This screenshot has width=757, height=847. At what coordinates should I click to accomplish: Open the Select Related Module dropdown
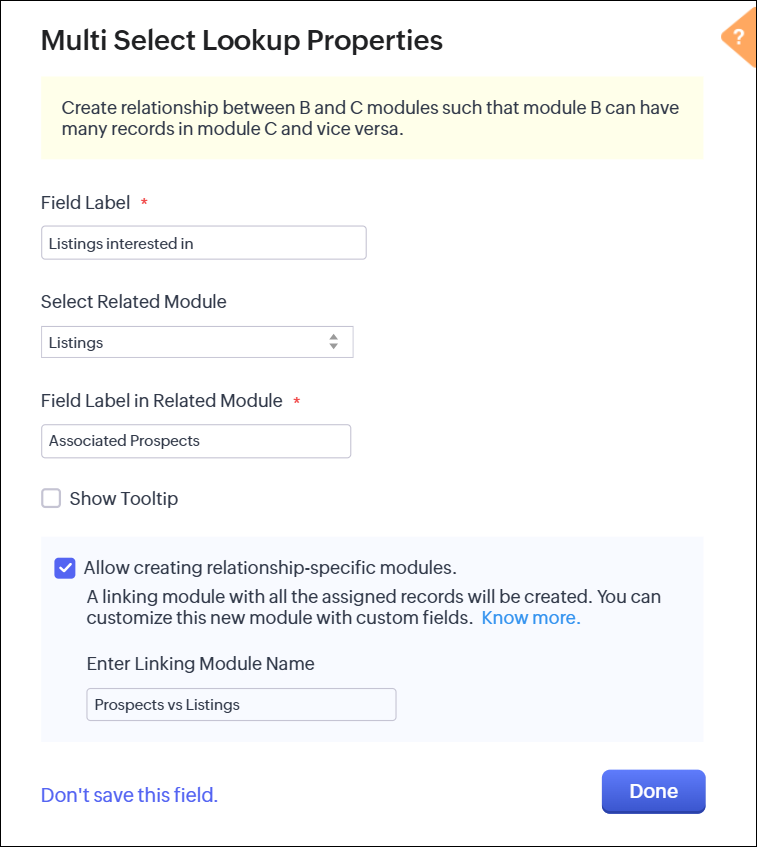pos(197,342)
